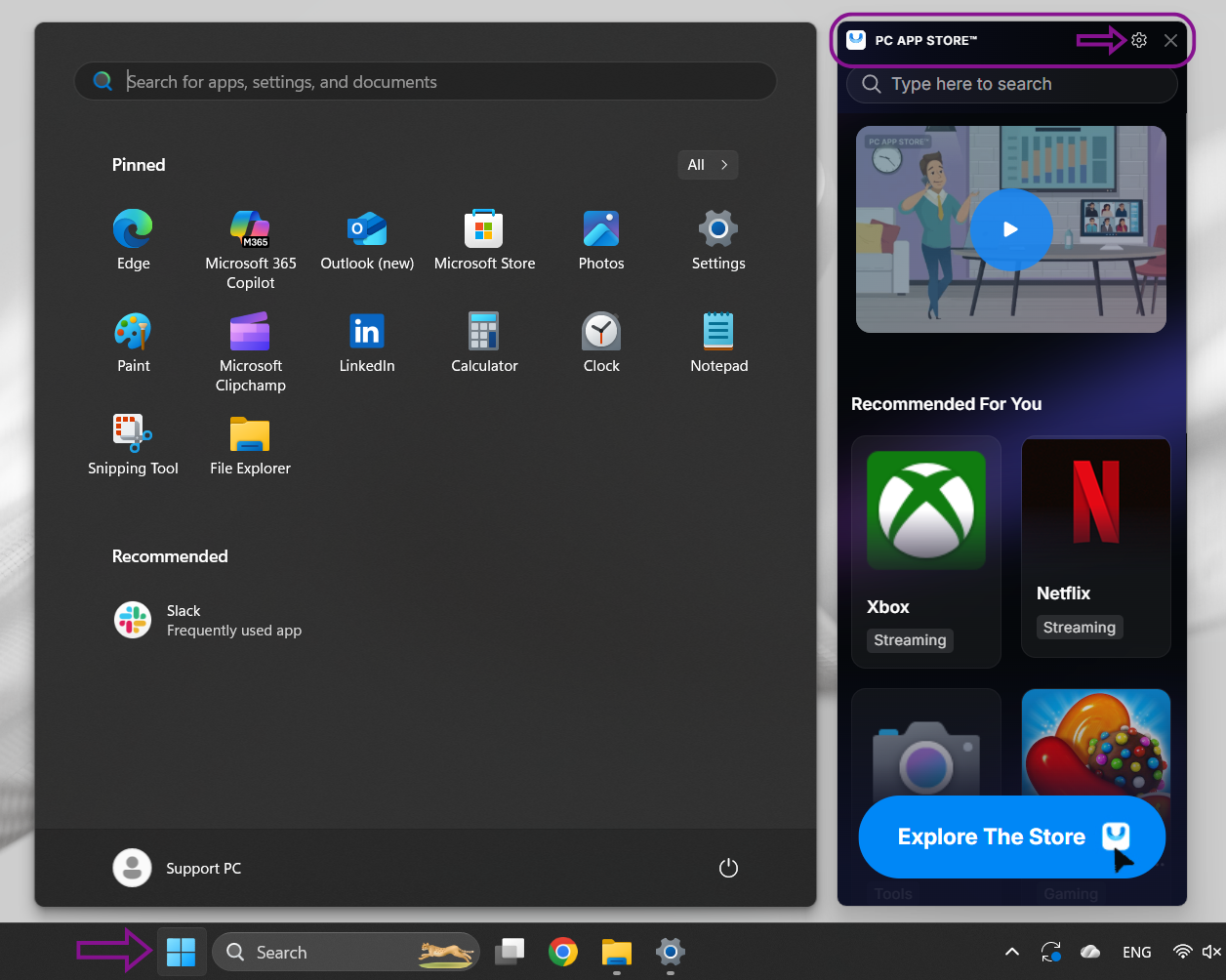Open the Xbox recommended app card
The height and width of the screenshot is (980, 1226).
point(926,551)
